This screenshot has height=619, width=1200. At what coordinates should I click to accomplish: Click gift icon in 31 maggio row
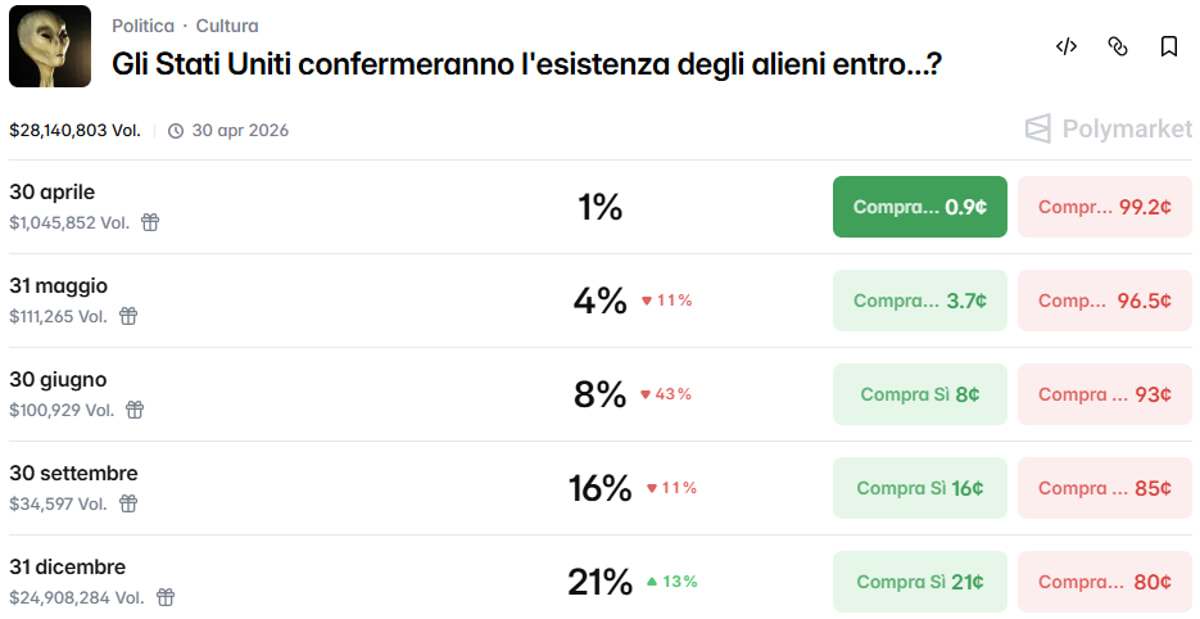[128, 316]
